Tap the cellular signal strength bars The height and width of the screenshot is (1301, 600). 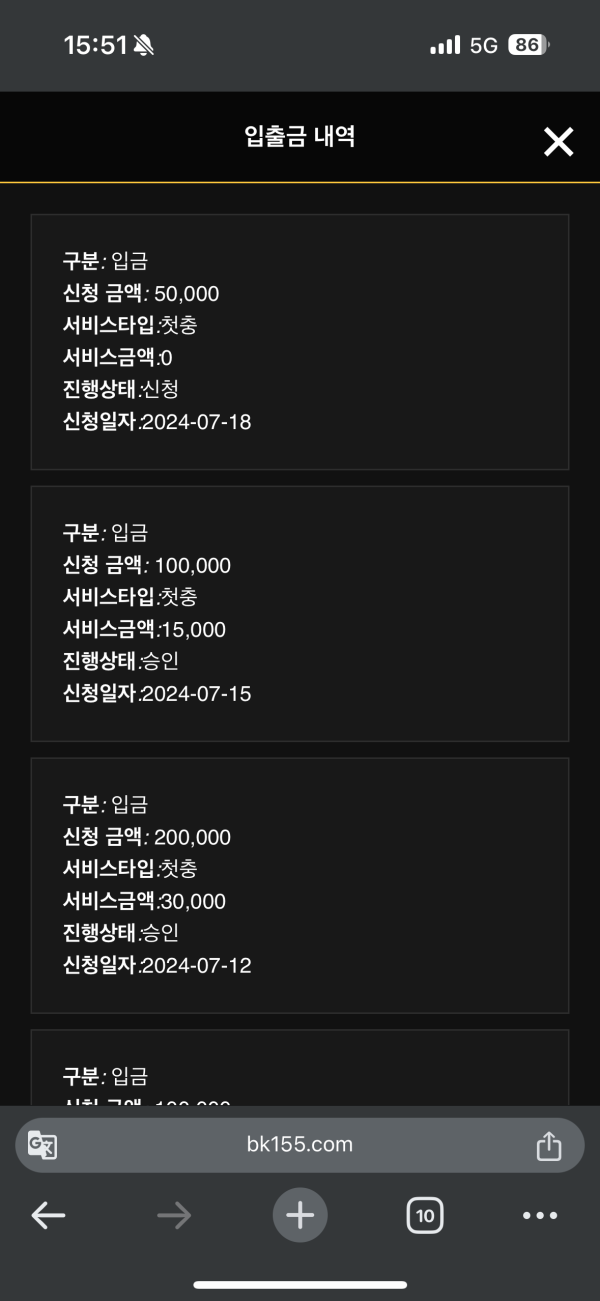click(445, 45)
